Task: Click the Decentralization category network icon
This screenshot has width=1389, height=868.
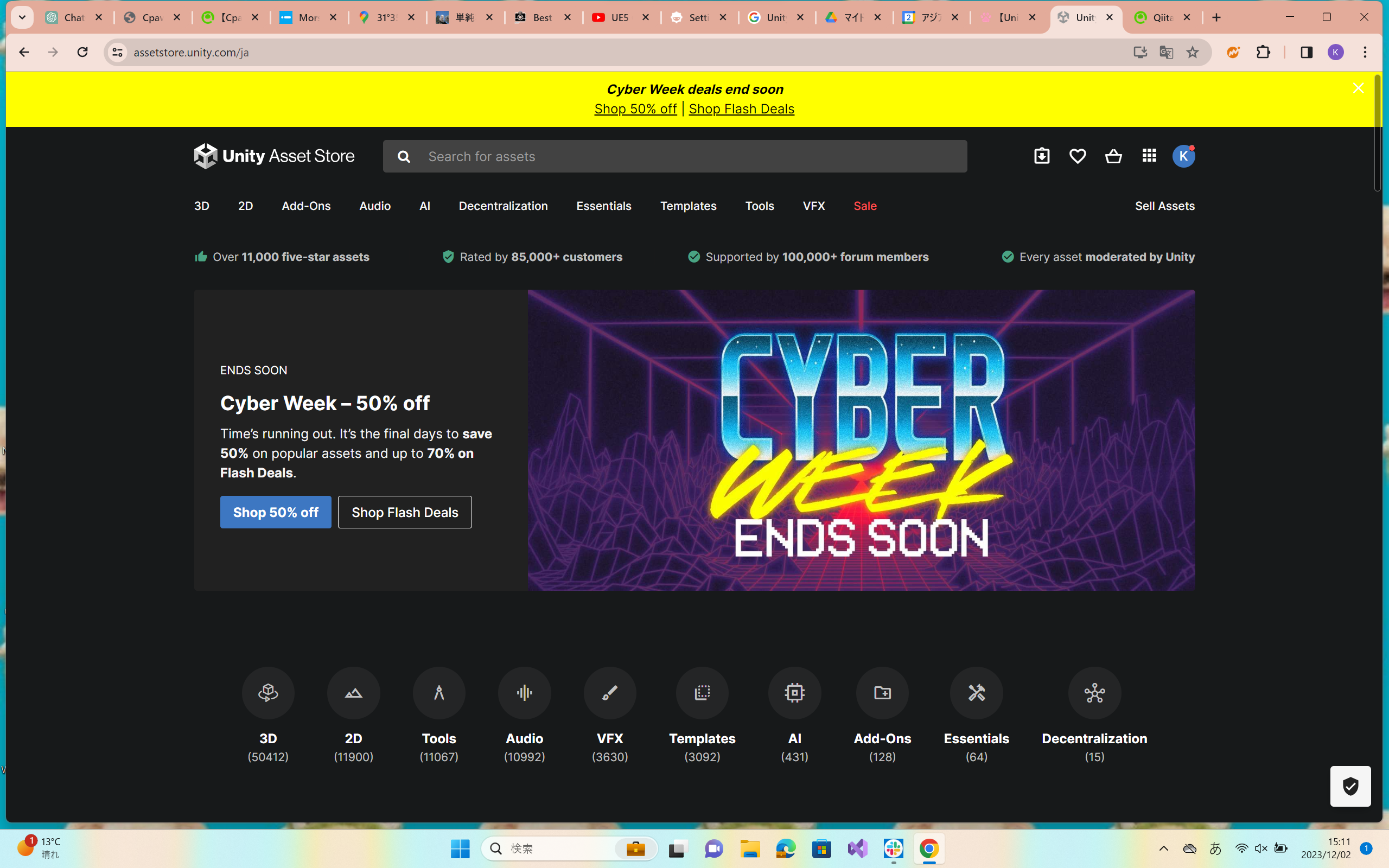Action: coord(1094,693)
